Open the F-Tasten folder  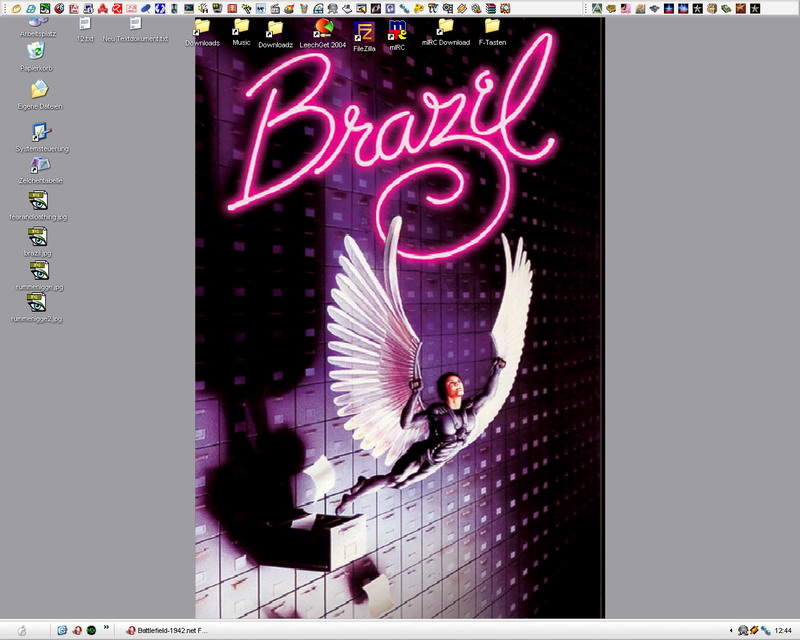492,32
